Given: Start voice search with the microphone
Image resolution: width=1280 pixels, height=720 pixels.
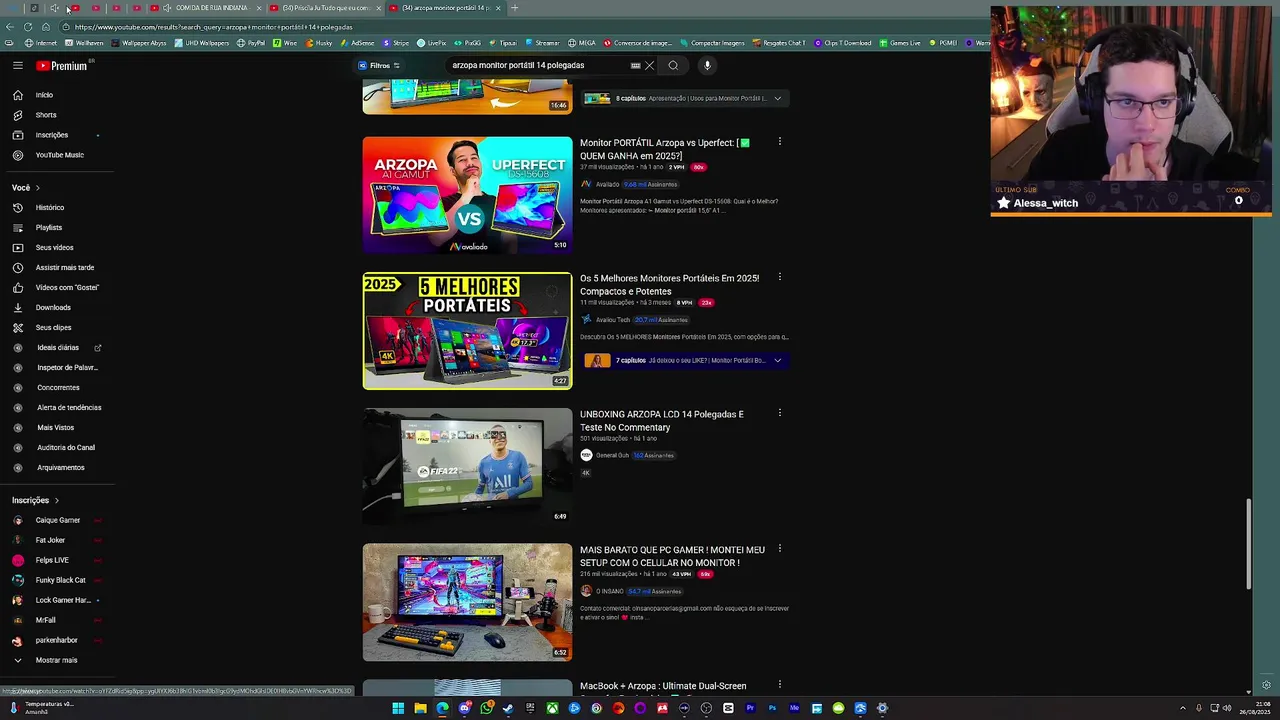Looking at the screenshot, I should click(x=707, y=65).
